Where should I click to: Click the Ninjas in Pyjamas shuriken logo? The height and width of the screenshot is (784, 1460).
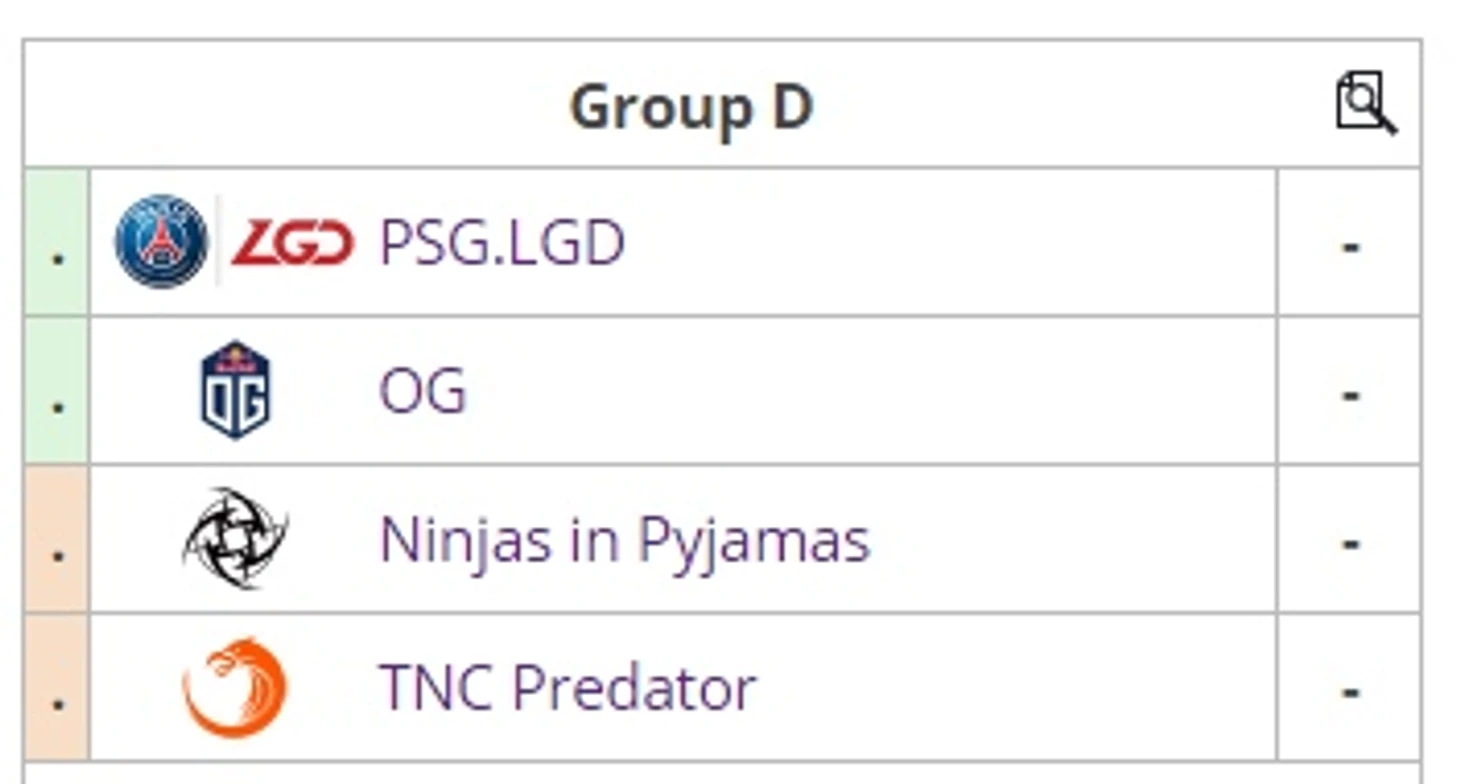tap(235, 538)
